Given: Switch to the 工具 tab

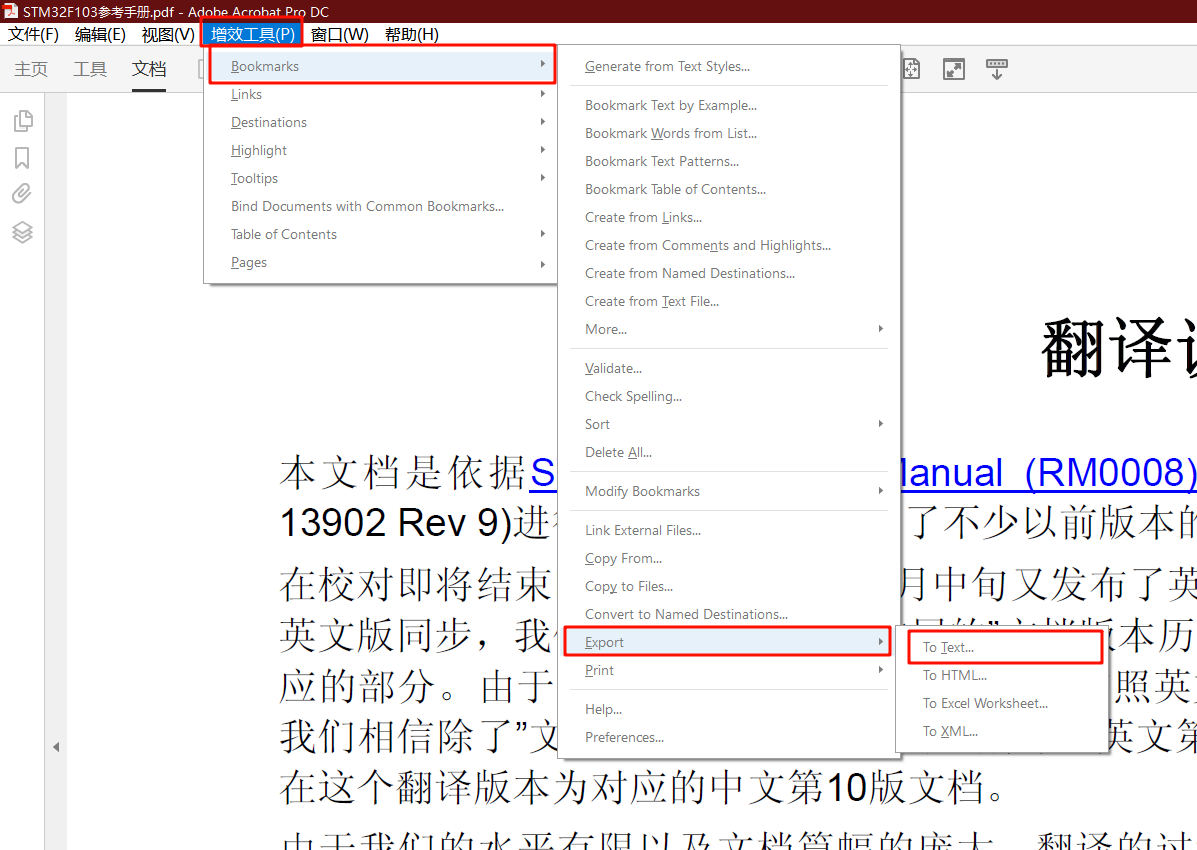Looking at the screenshot, I should click(x=90, y=69).
